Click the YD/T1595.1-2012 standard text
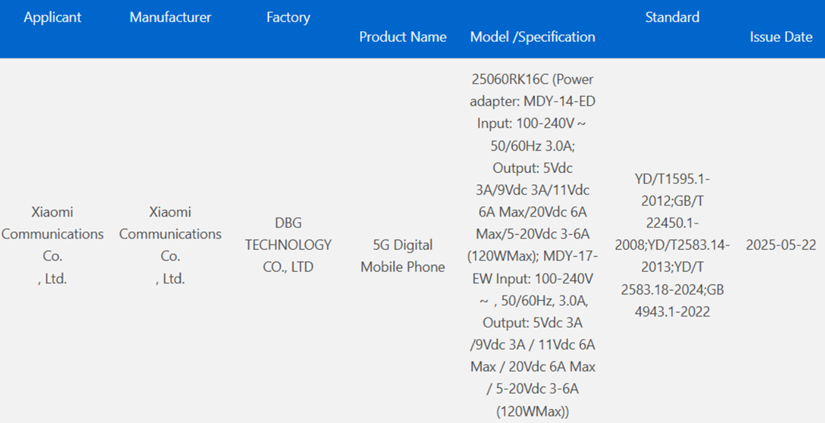The height and width of the screenshot is (423, 825). 672,179
